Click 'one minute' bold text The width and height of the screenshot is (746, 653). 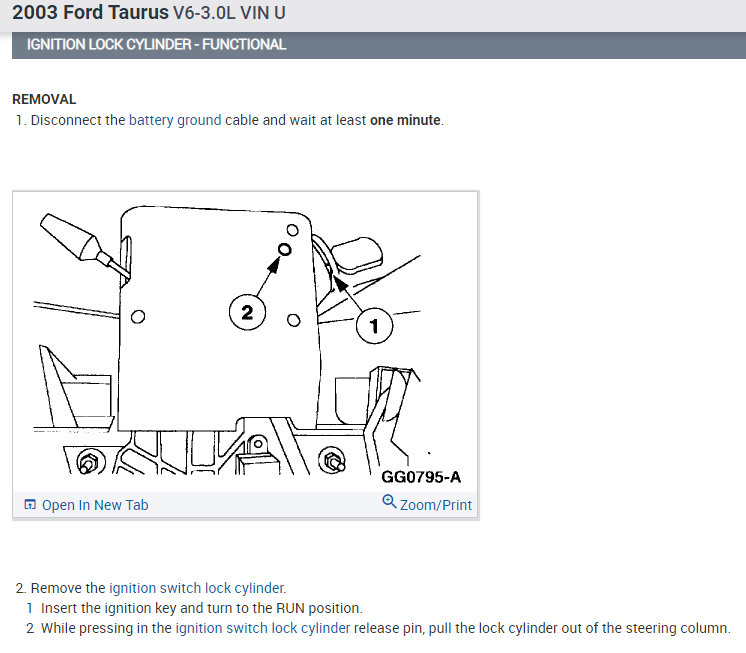tap(405, 120)
